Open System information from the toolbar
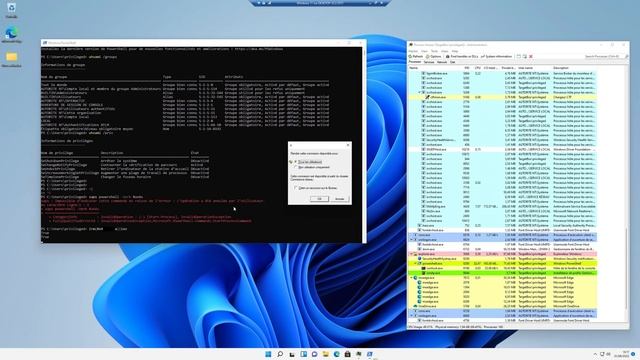This screenshot has width=640, height=360. point(496,56)
